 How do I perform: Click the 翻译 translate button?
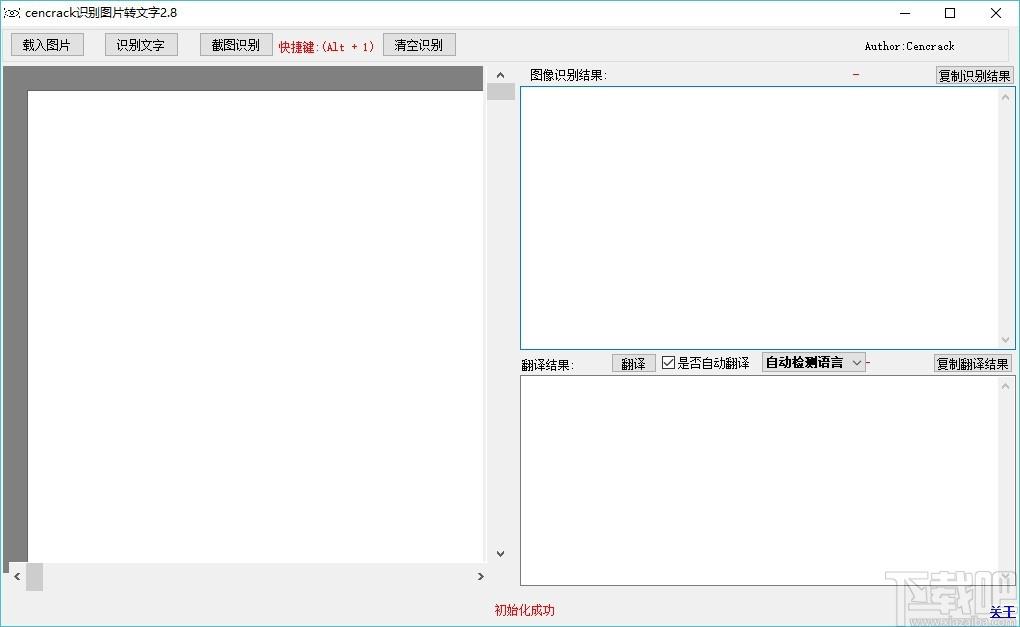click(634, 364)
